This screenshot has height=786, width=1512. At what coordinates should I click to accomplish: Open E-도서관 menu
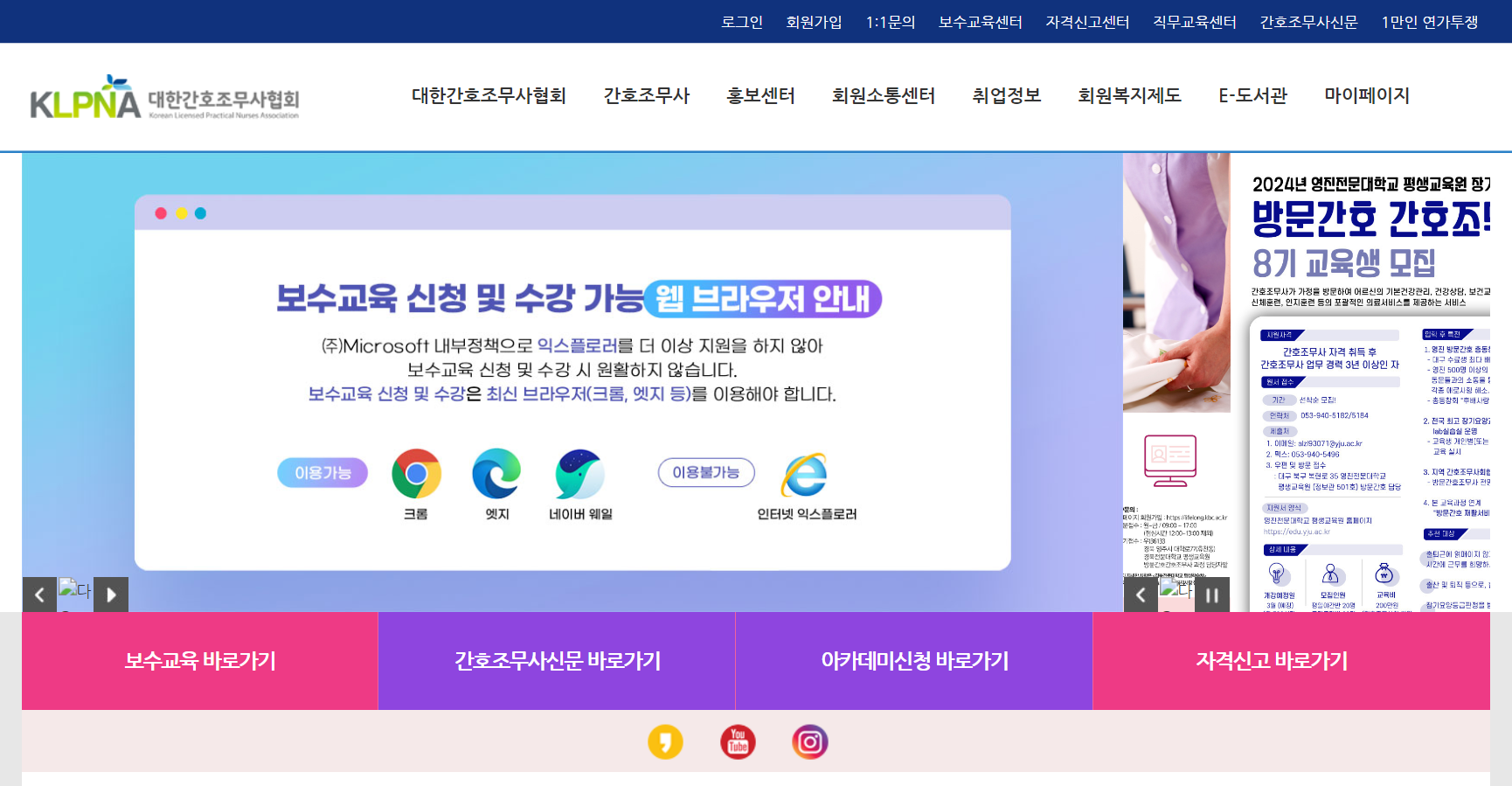click(x=1252, y=95)
